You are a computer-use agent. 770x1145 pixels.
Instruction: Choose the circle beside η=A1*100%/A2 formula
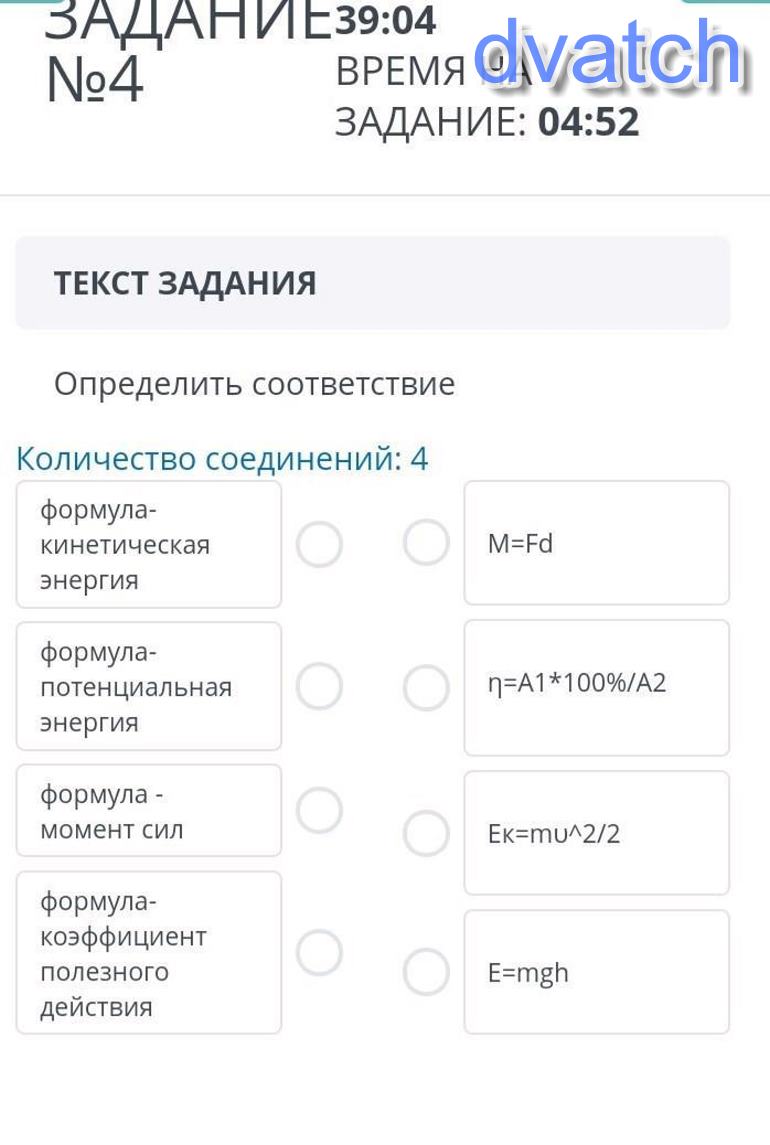tap(426, 688)
